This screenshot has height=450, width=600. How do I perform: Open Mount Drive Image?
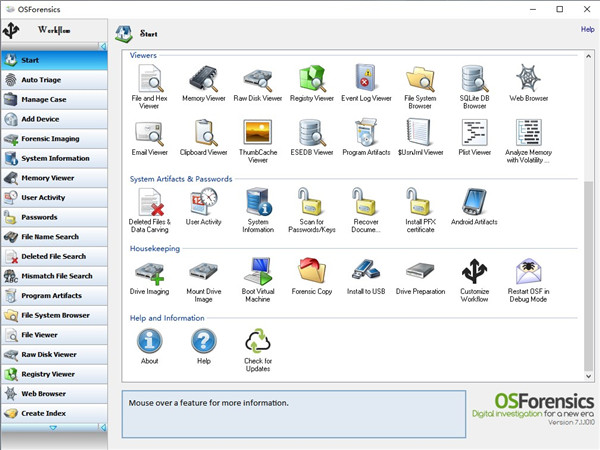coord(204,272)
